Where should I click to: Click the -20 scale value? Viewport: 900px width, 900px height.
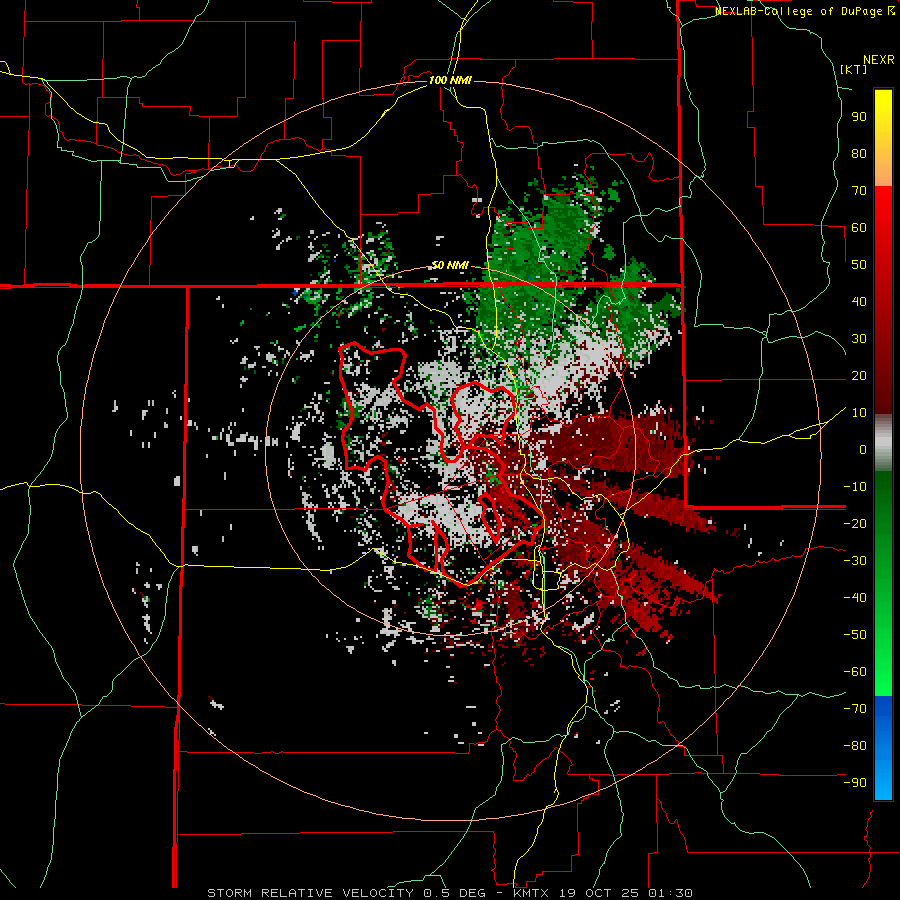click(x=855, y=523)
